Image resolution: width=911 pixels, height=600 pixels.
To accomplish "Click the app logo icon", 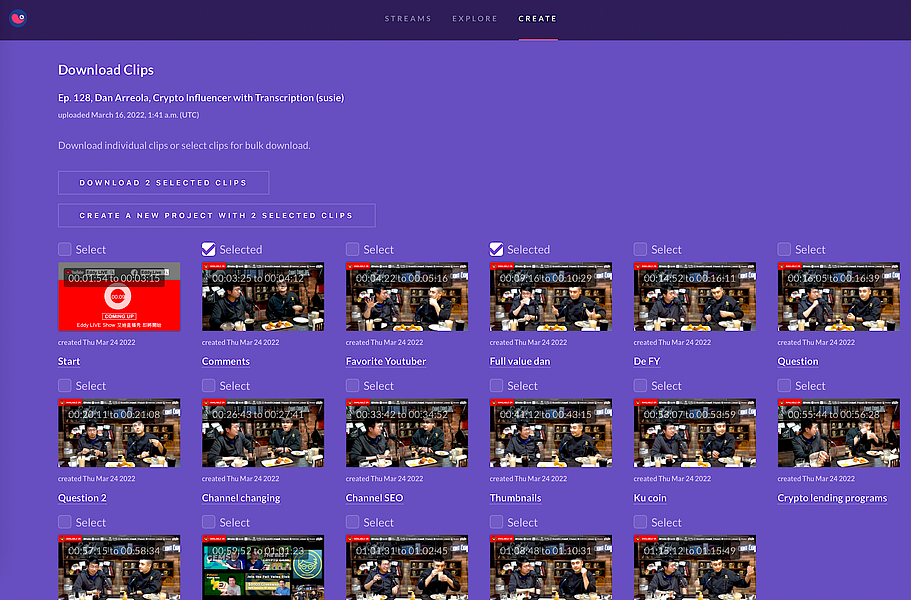I will click(x=18, y=18).
